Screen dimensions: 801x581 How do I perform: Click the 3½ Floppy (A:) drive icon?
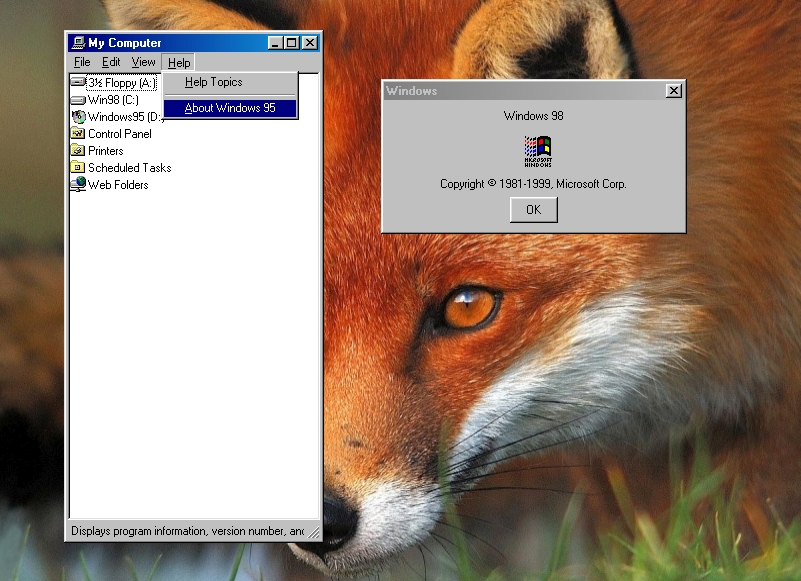[78, 82]
